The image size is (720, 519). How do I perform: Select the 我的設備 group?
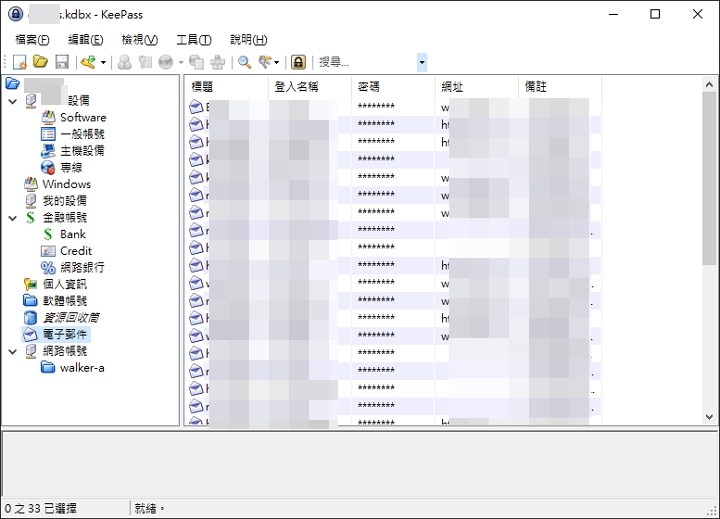(65, 201)
